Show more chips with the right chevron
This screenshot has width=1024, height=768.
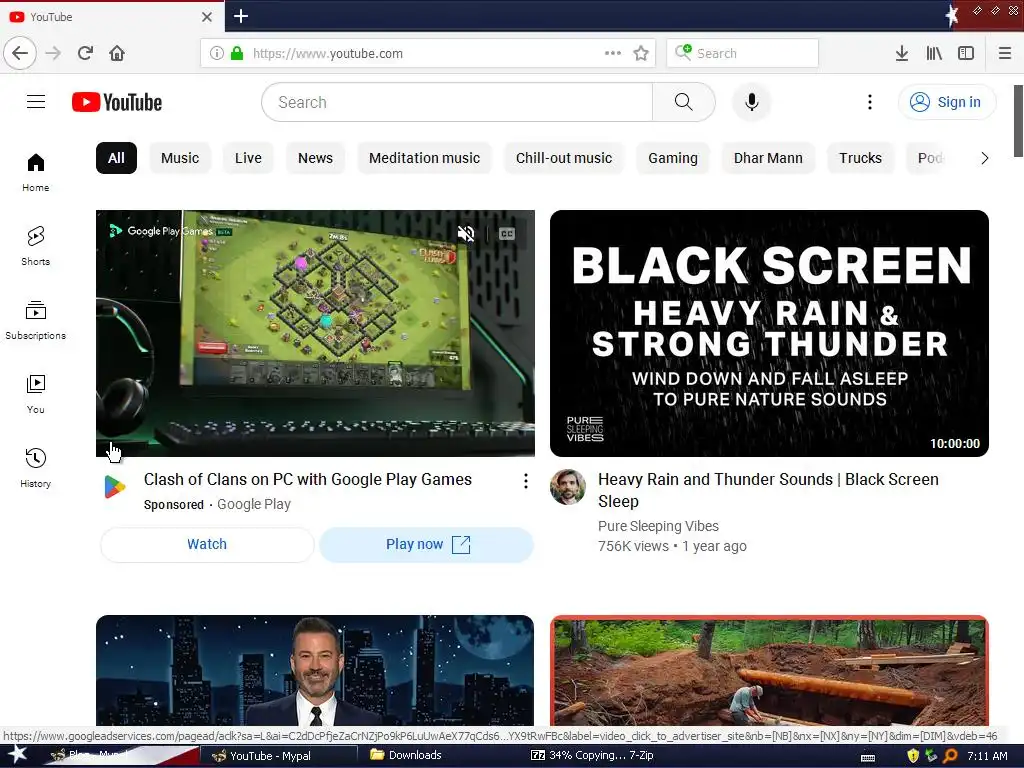click(984, 158)
